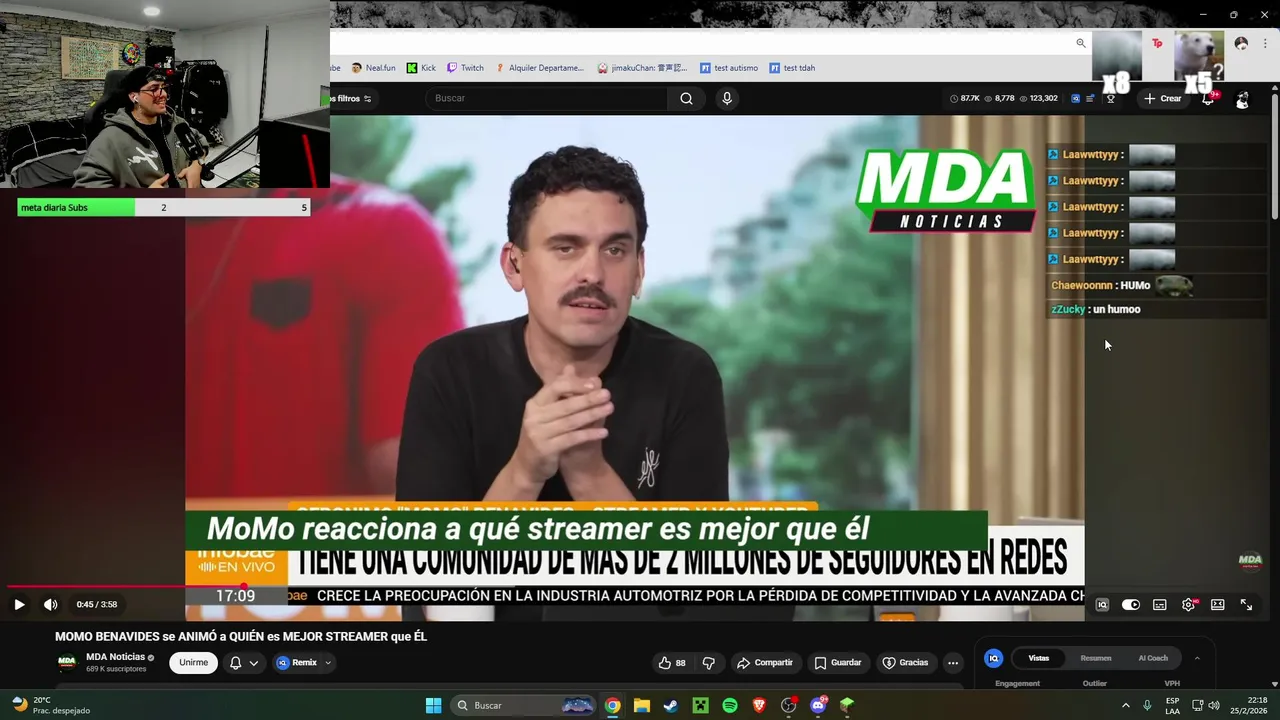Click the zoom magnifier in address bar
1280x720 pixels.
[1081, 43]
